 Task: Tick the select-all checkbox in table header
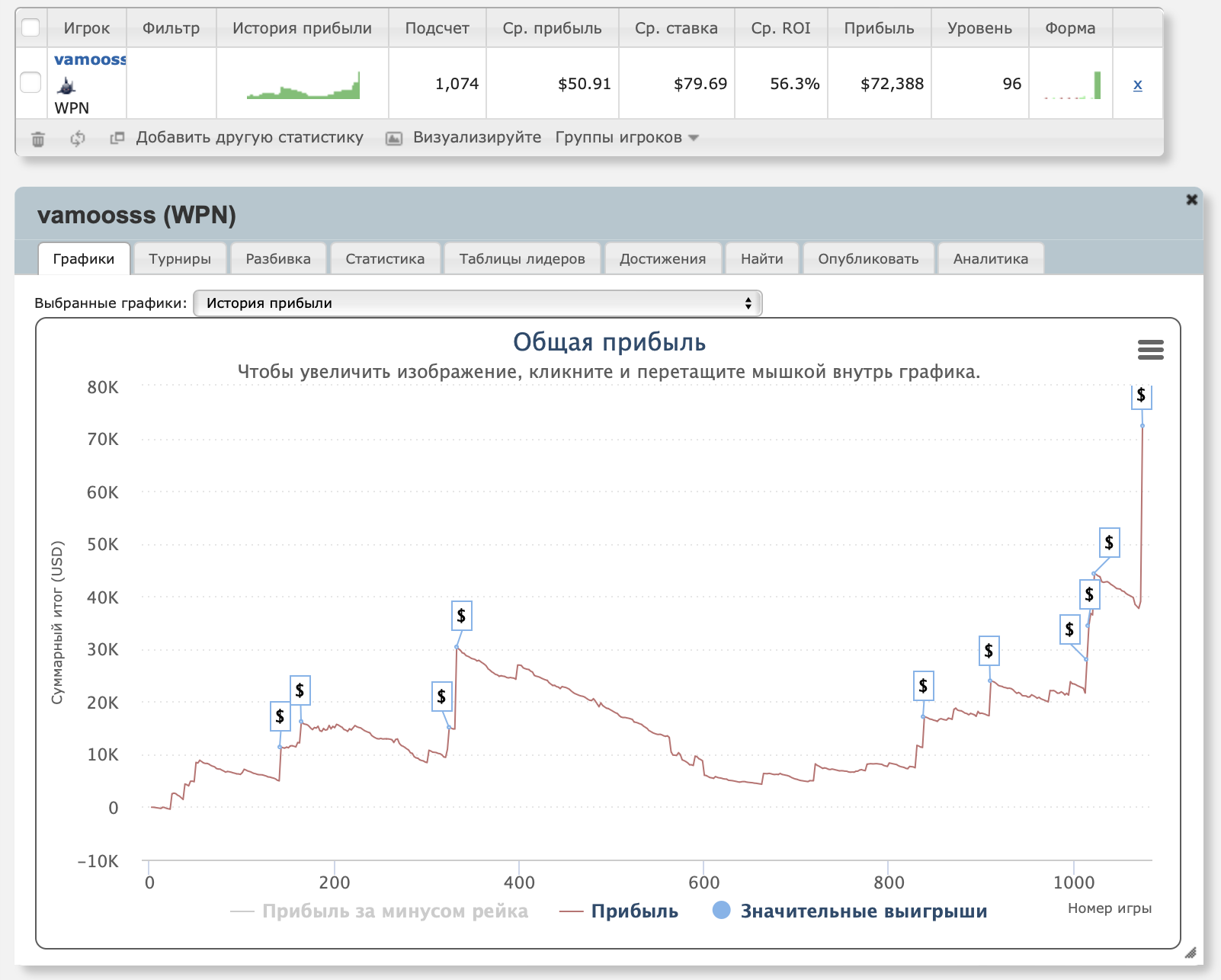[x=30, y=28]
